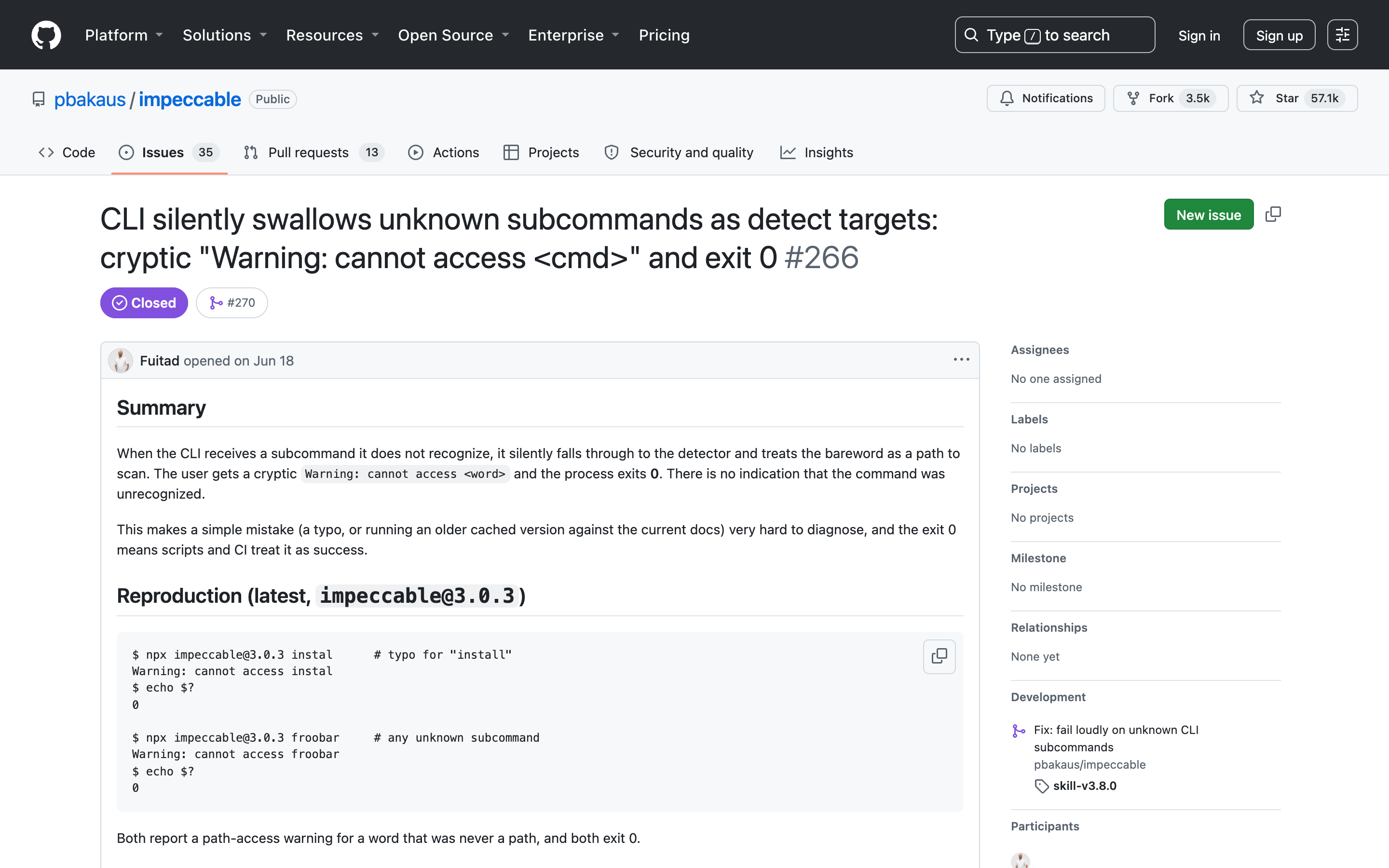Click the merged pull request icon under Development
The height and width of the screenshot is (868, 1389).
pos(1019,730)
